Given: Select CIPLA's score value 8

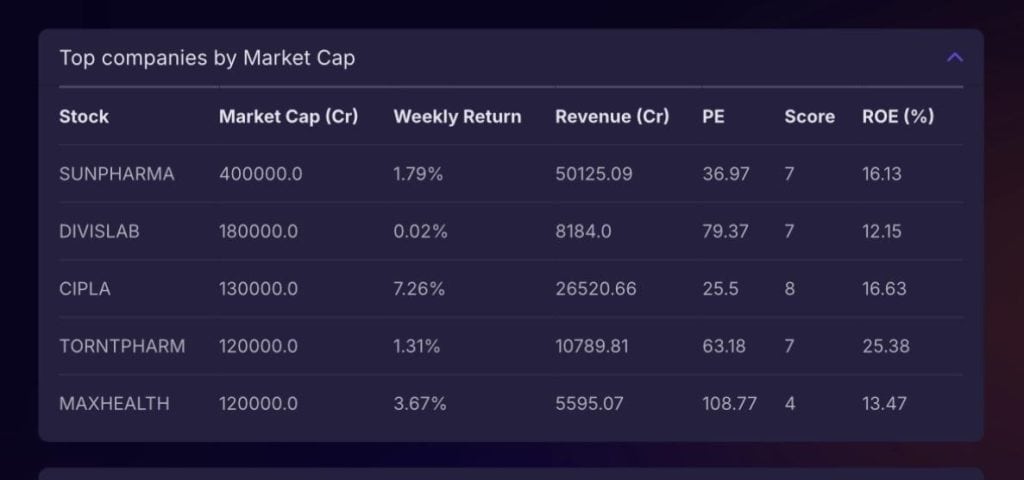Looking at the screenshot, I should coord(789,289).
